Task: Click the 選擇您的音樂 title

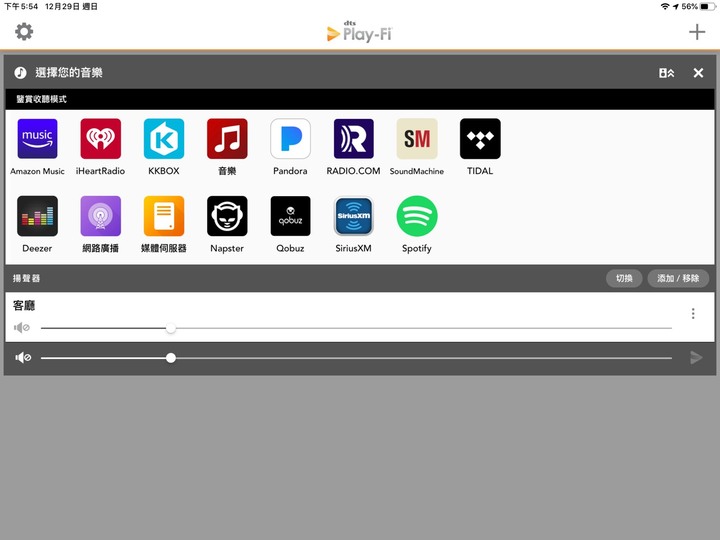Action: pyautogui.click(x=69, y=73)
